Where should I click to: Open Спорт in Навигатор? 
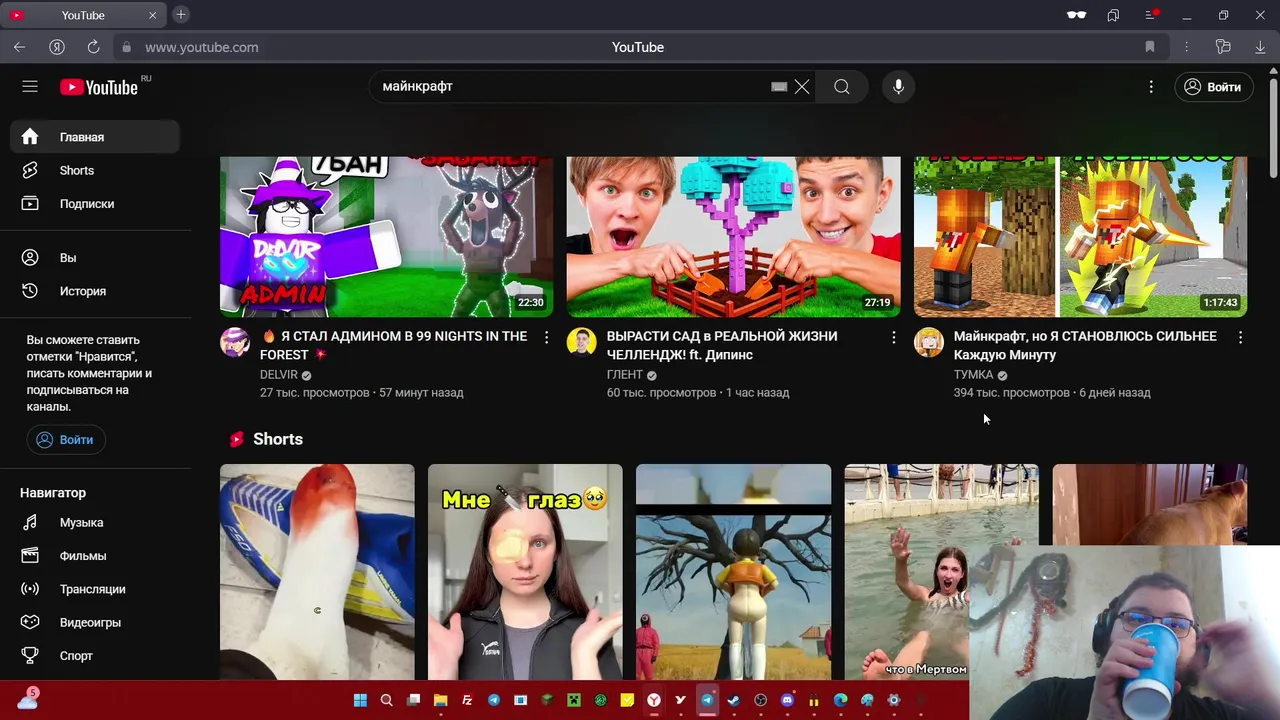[95, 655]
